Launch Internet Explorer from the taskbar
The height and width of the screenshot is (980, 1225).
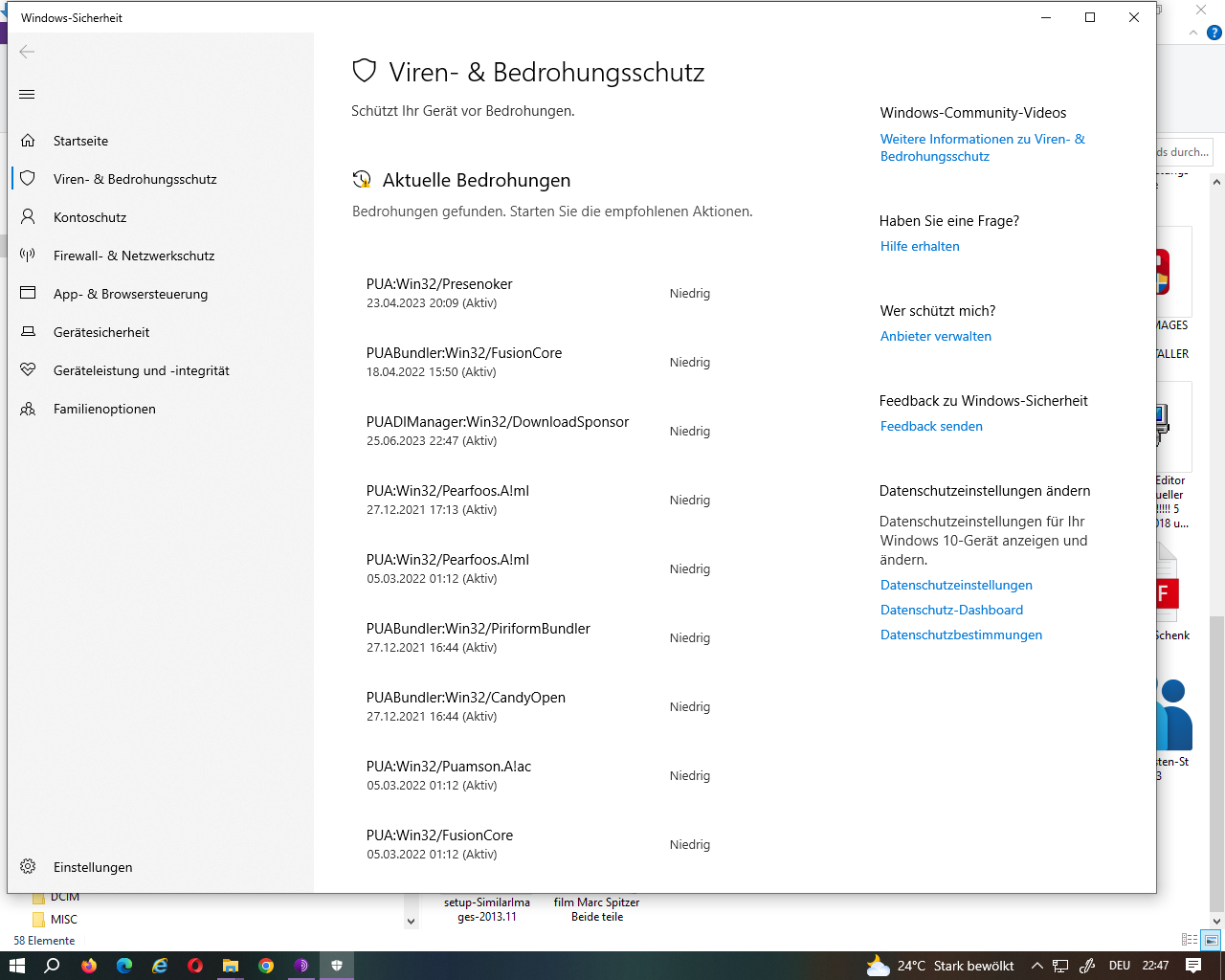coord(160,966)
